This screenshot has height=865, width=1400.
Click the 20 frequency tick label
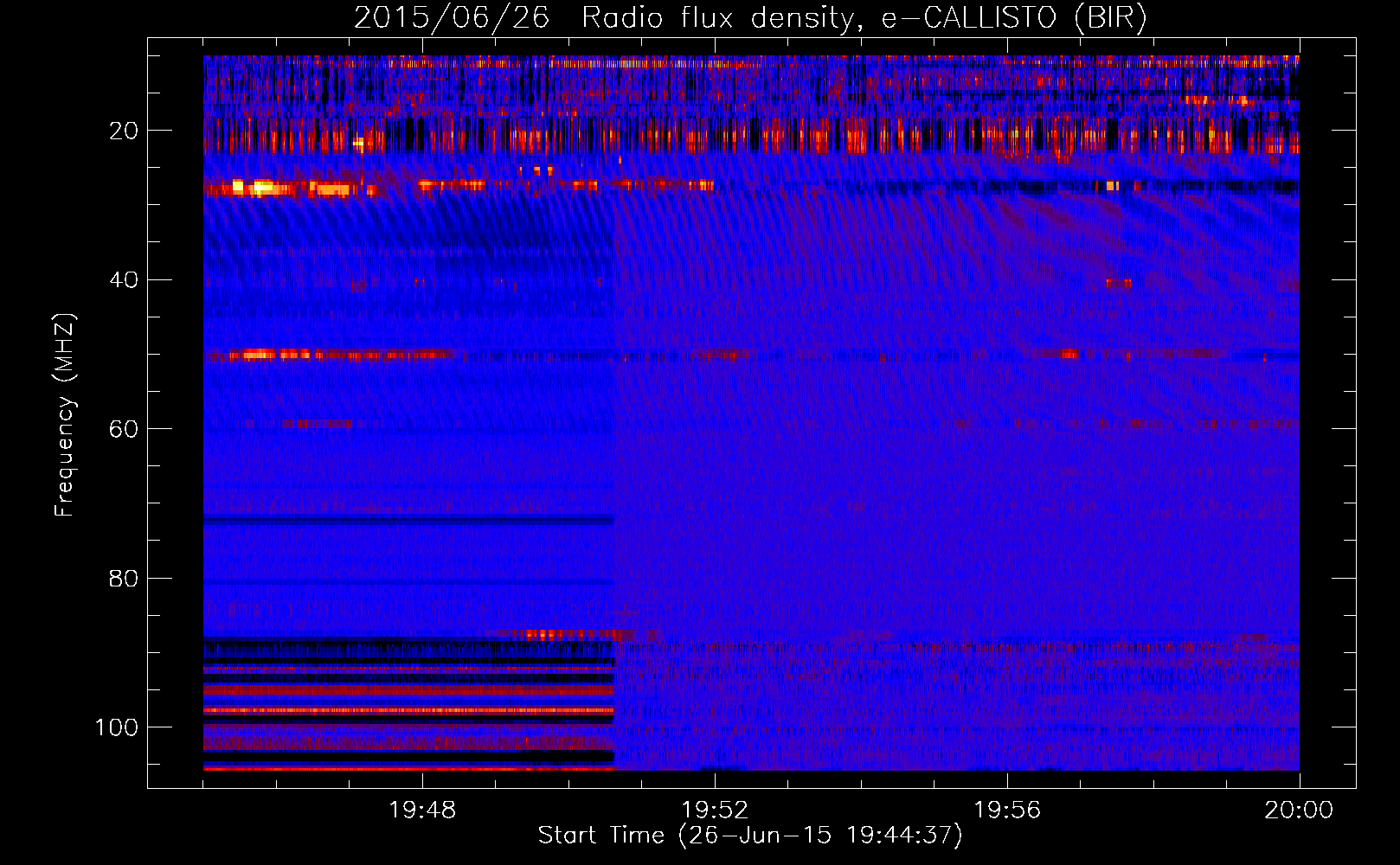124,131
